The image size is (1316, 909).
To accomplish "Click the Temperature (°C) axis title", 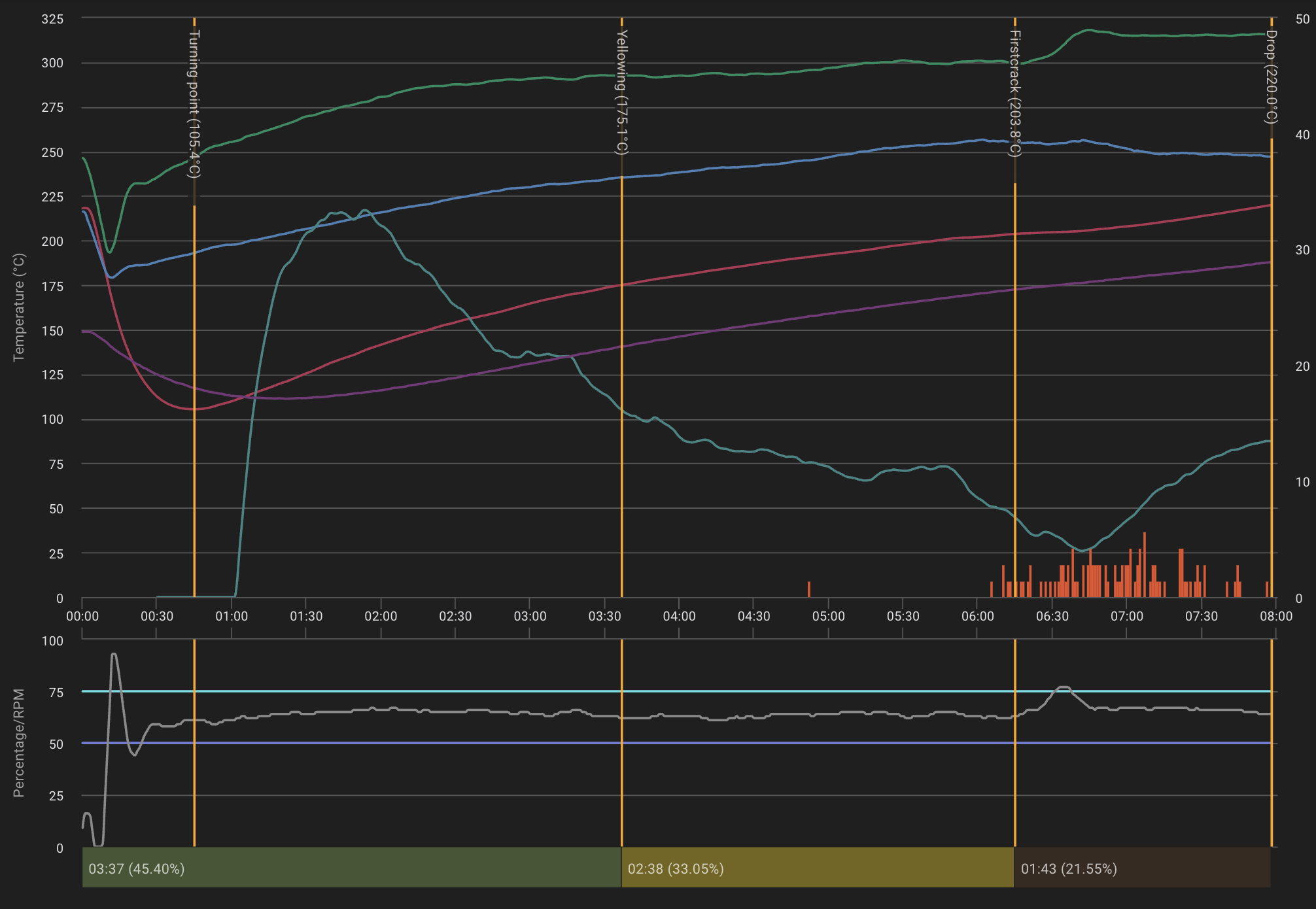I will coord(19,307).
